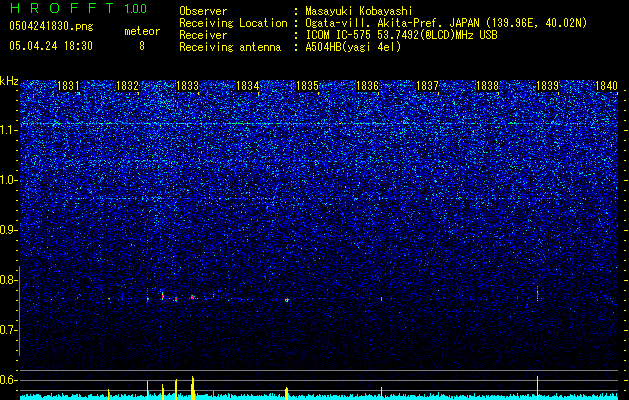Click the 0.7 kHz frequency label

[x=8, y=330]
